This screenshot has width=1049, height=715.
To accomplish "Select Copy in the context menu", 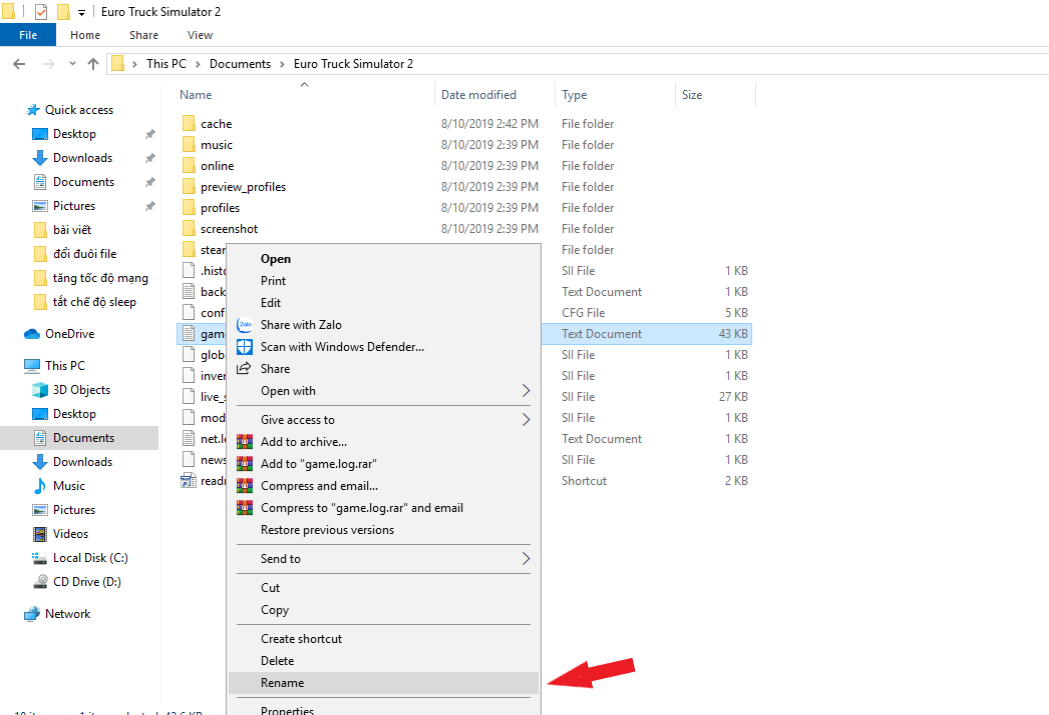I will point(274,609).
